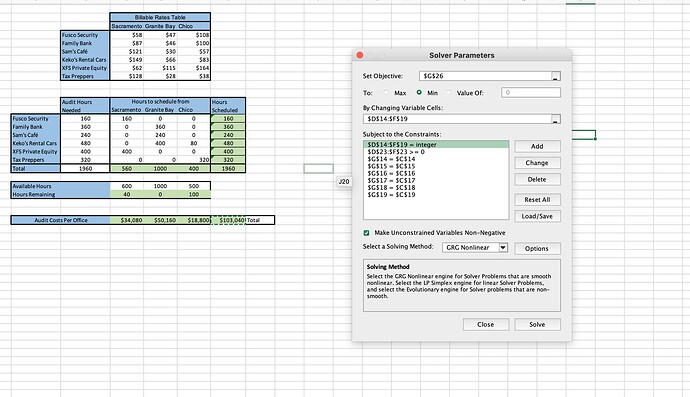The height and width of the screenshot is (397, 690).
Task: Click the Hours to schedule from header
Action: coord(160,102)
